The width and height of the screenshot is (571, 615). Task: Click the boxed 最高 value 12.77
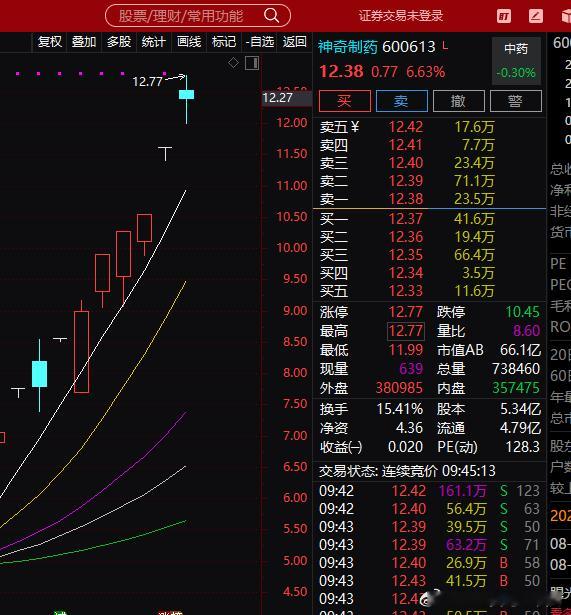pyautogui.click(x=406, y=331)
